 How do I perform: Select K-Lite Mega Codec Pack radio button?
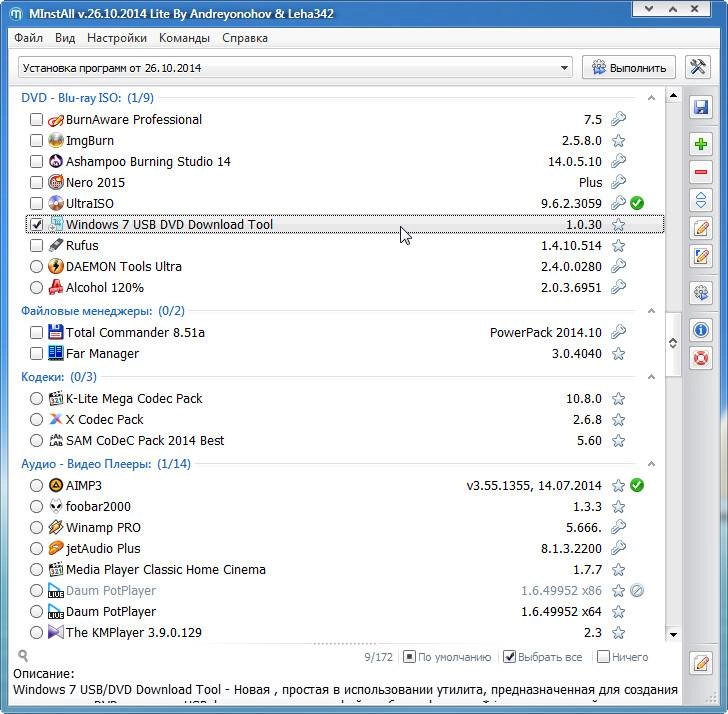tap(36, 399)
